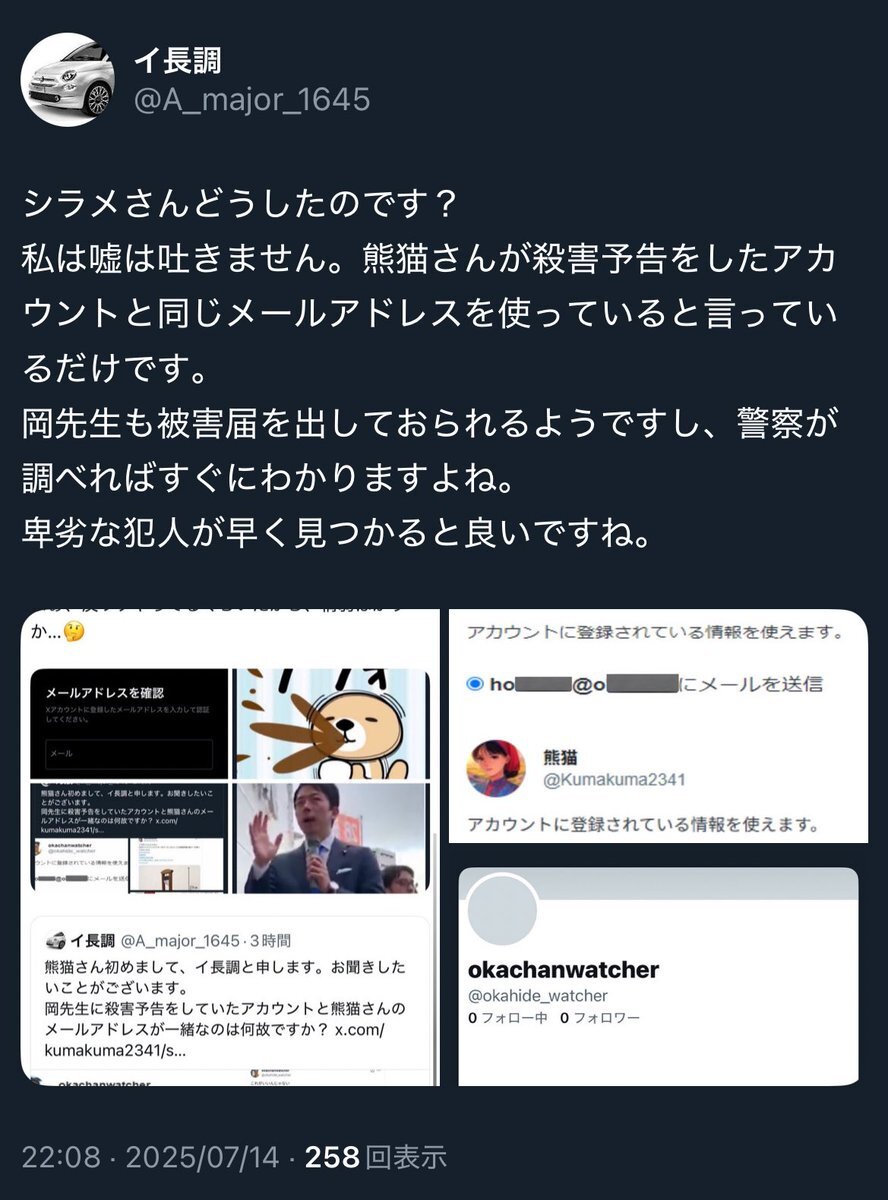Click the イ長調 display name
This screenshot has height=1200, width=888.
(x=178, y=60)
